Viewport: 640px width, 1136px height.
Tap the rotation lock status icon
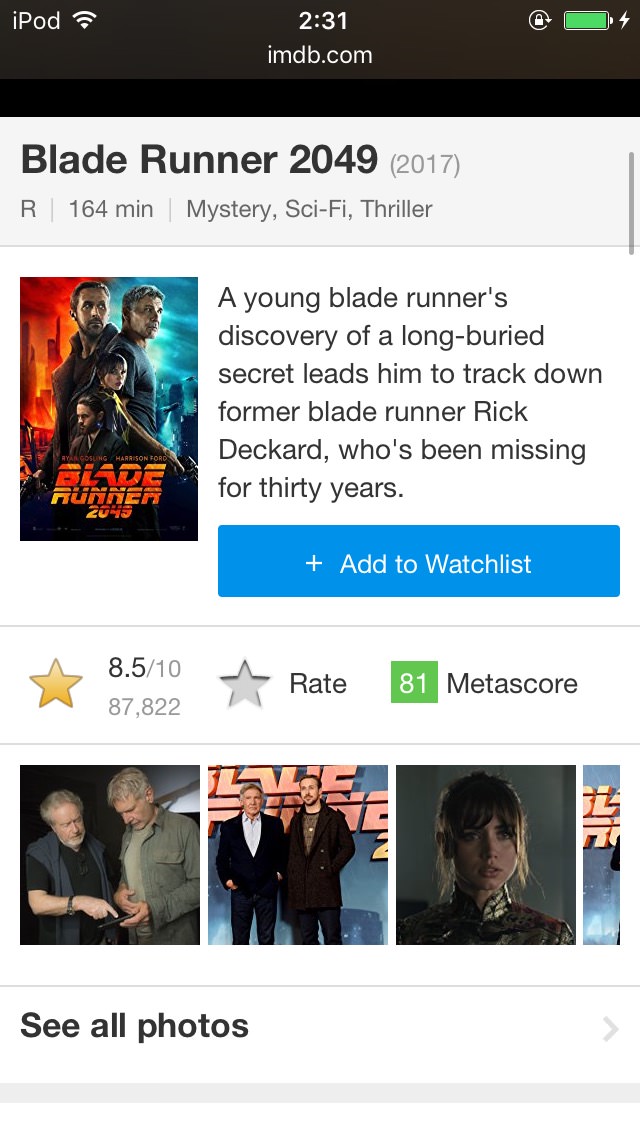pos(540,21)
